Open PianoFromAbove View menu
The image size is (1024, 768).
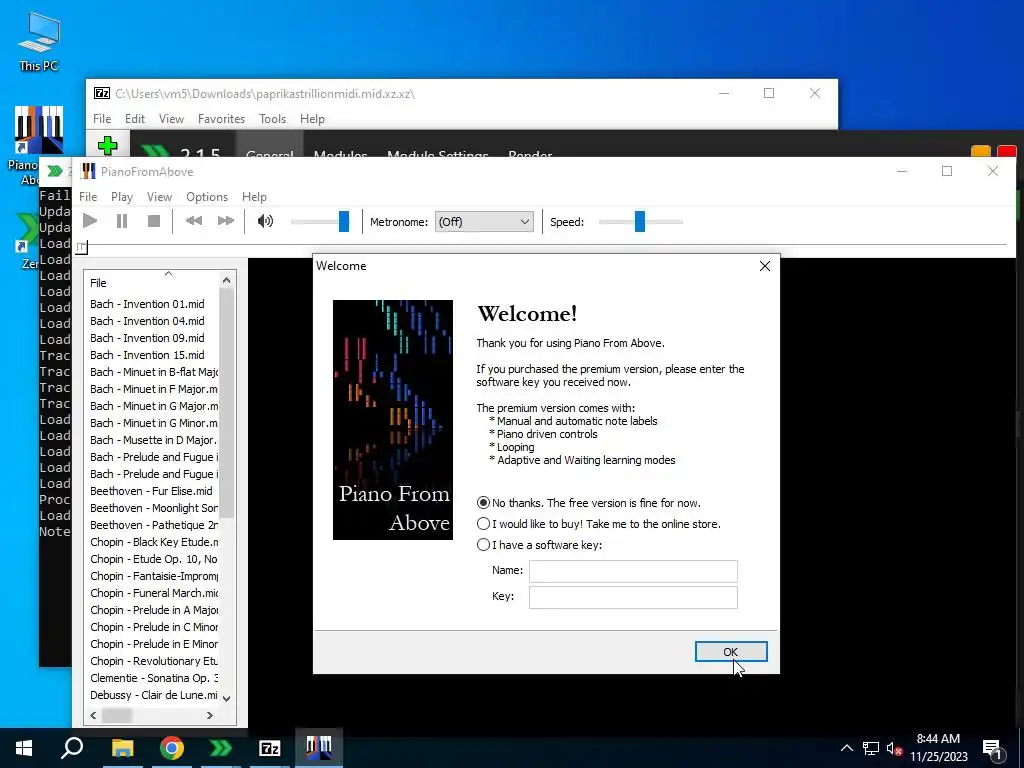pyautogui.click(x=159, y=197)
